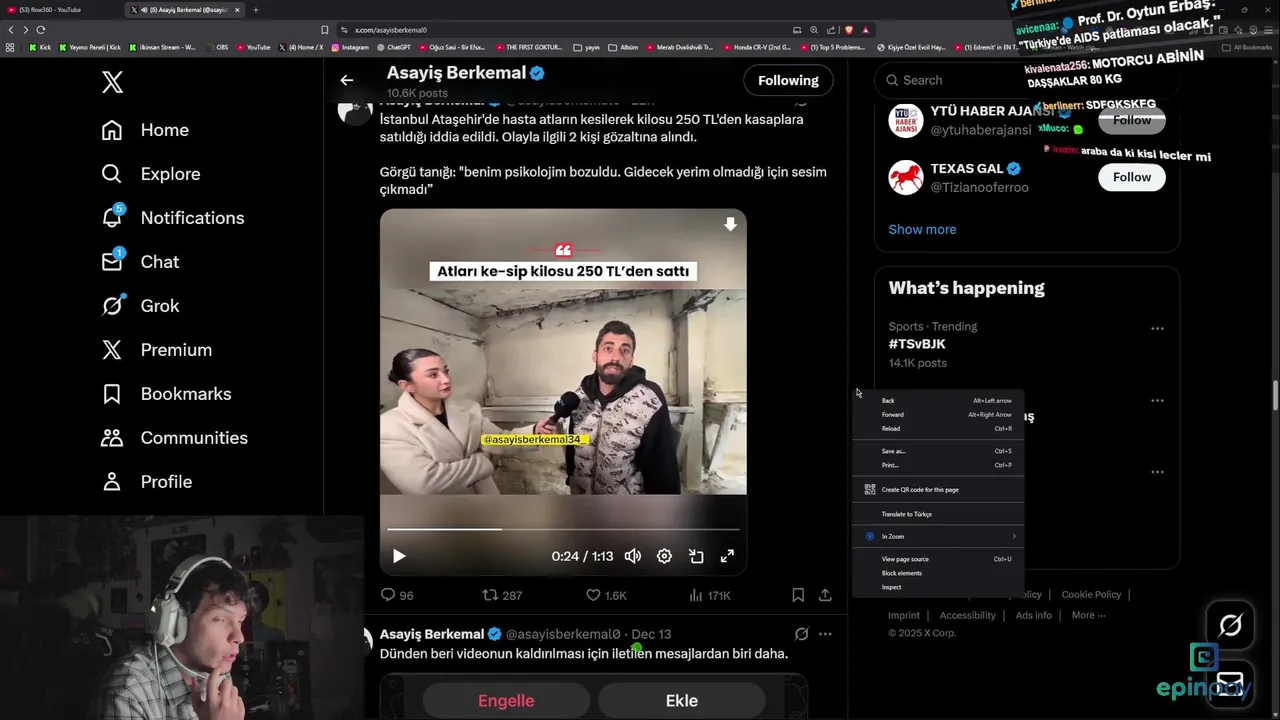Bookmark the horse meat post
The width and height of the screenshot is (1280, 720).
(798, 595)
